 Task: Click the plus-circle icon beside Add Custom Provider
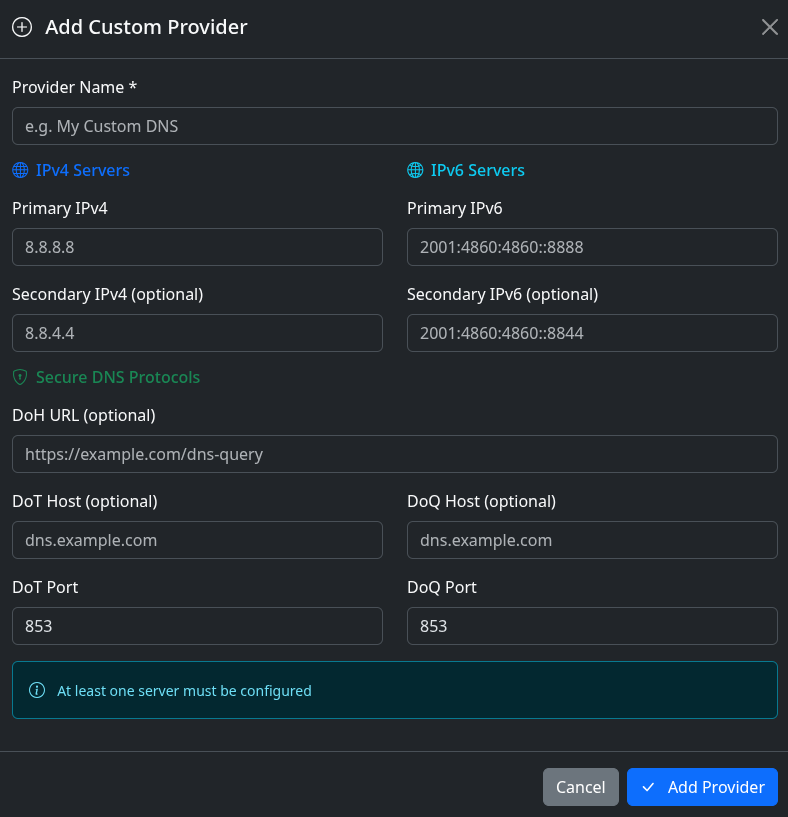(22, 27)
